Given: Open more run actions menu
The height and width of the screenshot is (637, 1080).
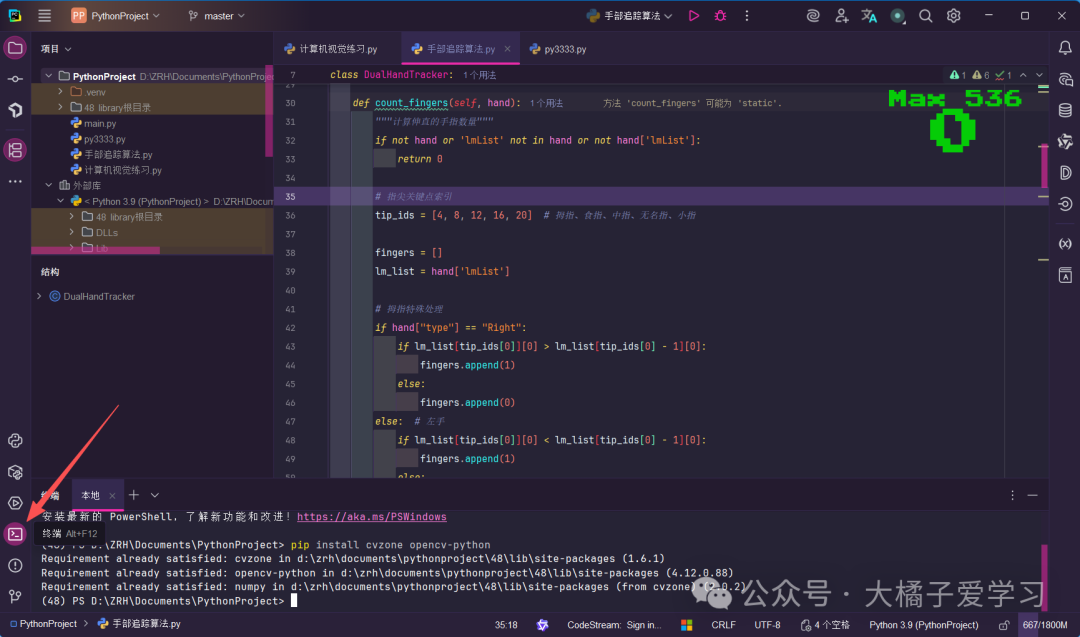Looking at the screenshot, I should pyautogui.click(x=747, y=16).
